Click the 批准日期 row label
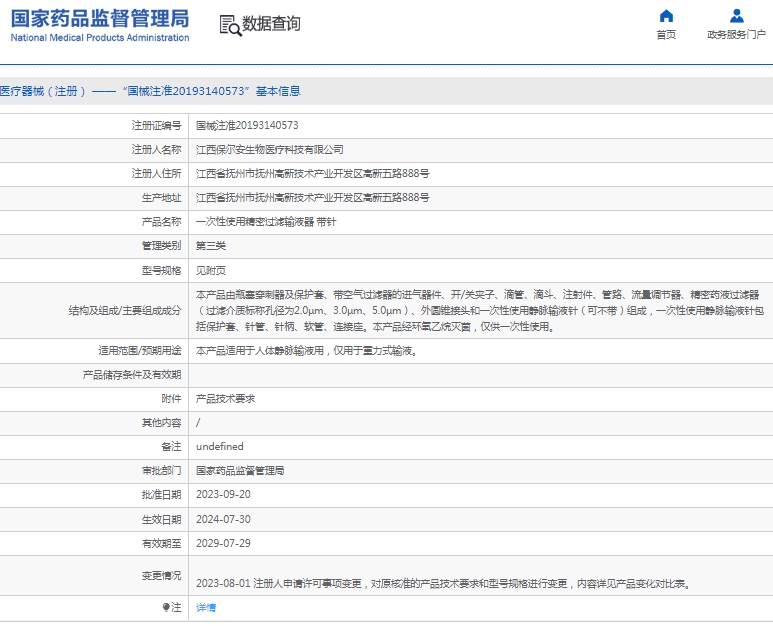The height and width of the screenshot is (626, 773). point(161,494)
